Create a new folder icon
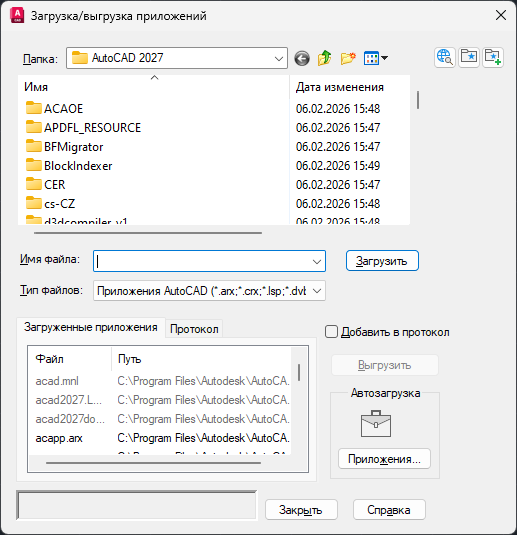This screenshot has width=517, height=535. (x=348, y=58)
